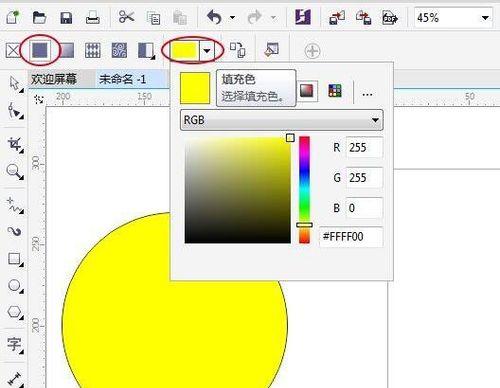
Task: Click the vertical hue slider bar
Action: click(304, 190)
